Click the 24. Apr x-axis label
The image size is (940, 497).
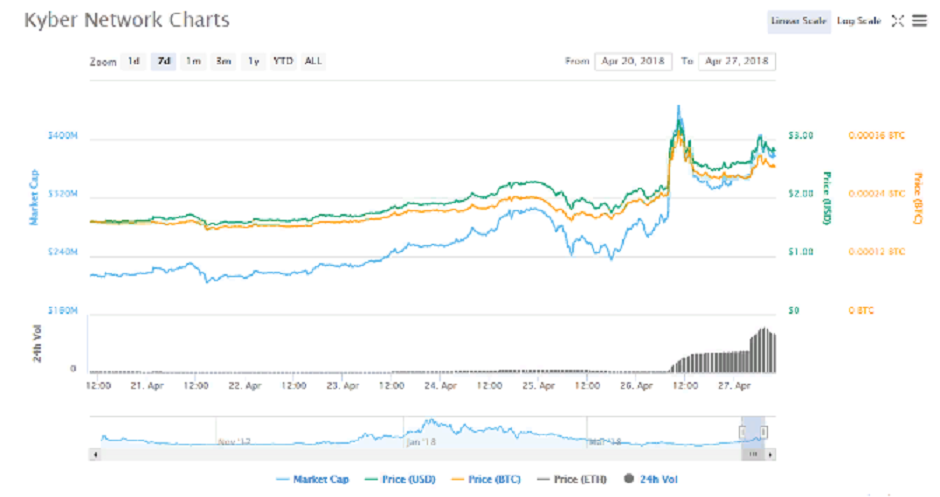click(x=441, y=386)
